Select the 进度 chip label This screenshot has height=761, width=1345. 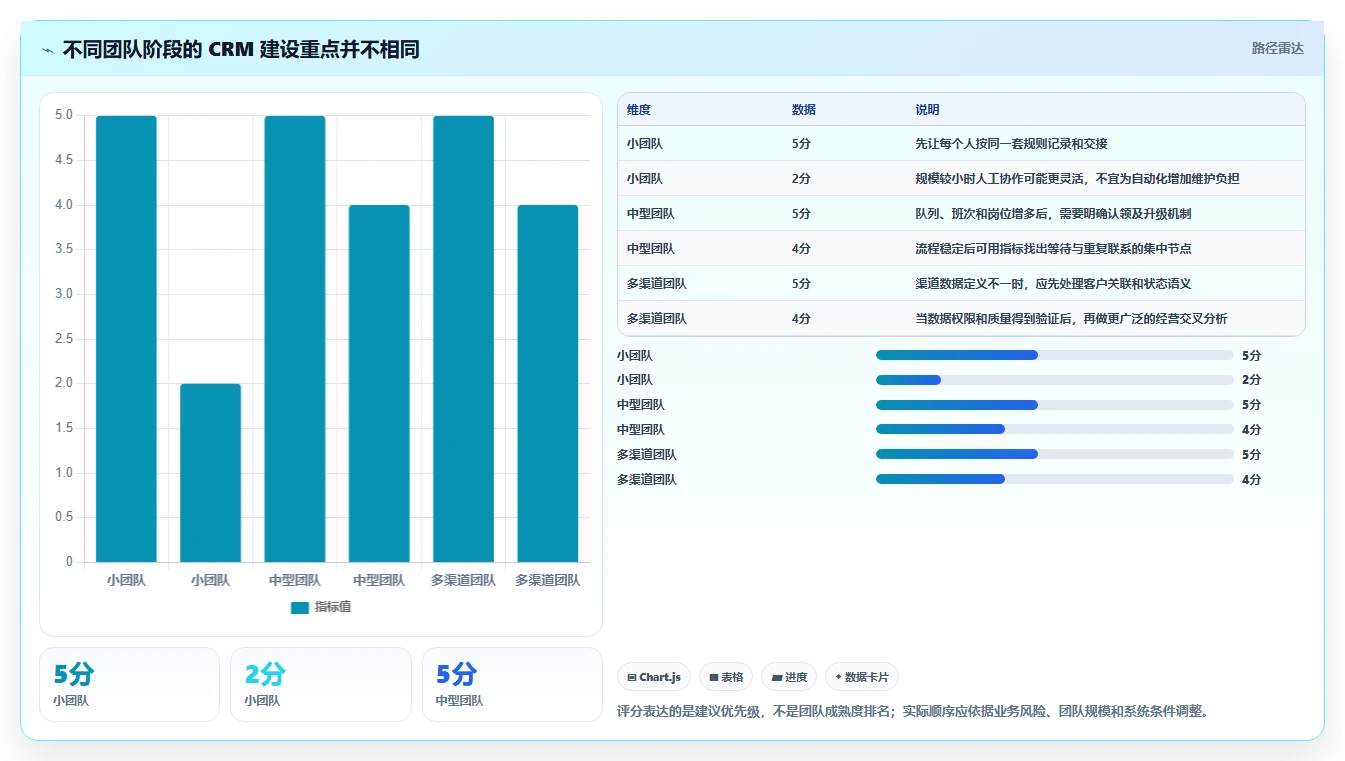coord(796,677)
